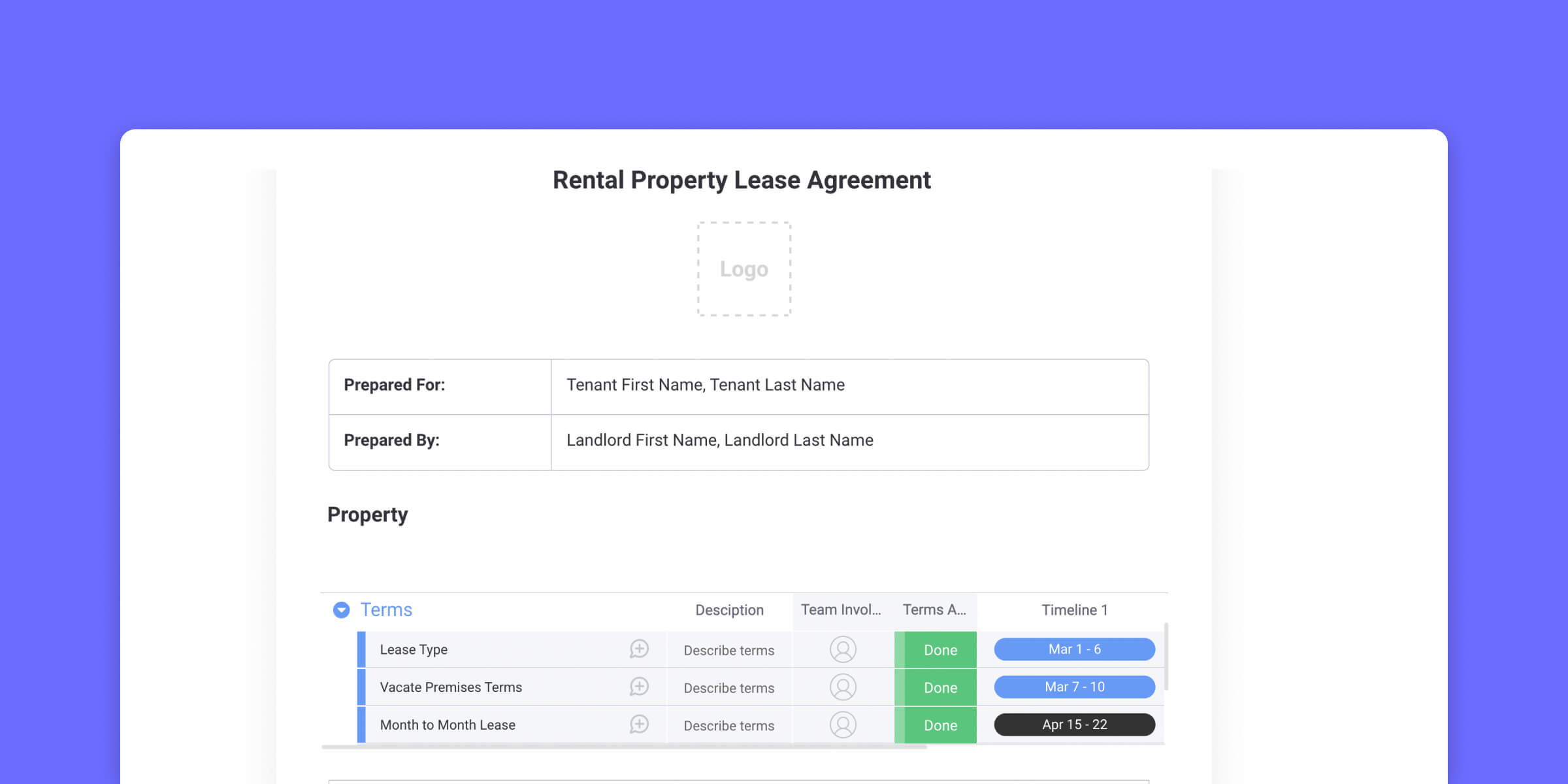The height and width of the screenshot is (784, 1568).
Task: Assign person in Lease Type row
Action: [843, 649]
